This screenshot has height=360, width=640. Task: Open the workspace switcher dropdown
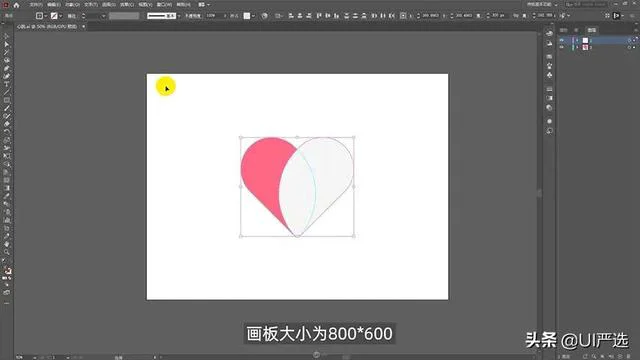pyautogui.click(x=542, y=4)
